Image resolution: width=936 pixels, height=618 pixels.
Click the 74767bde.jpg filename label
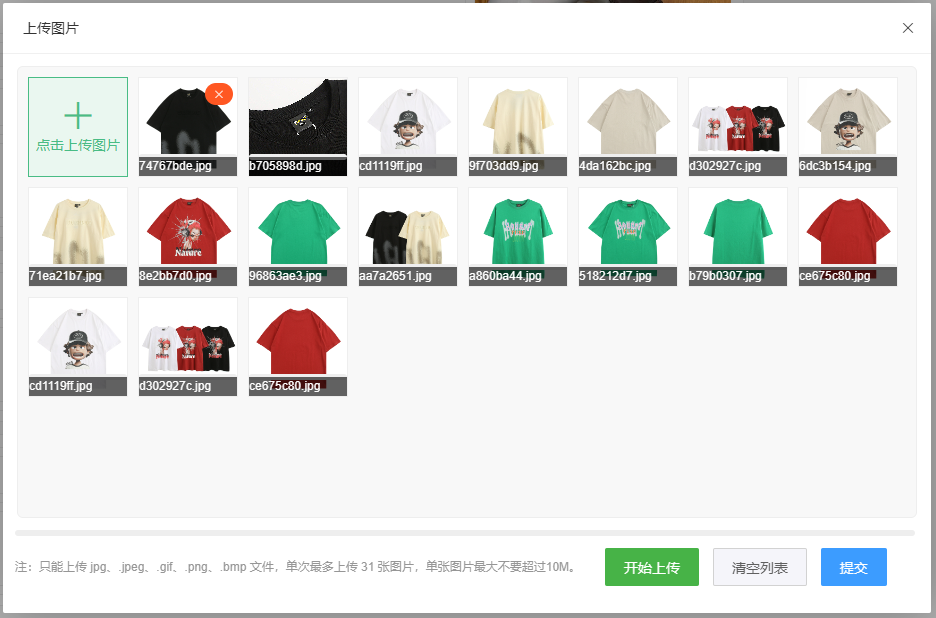(176, 166)
